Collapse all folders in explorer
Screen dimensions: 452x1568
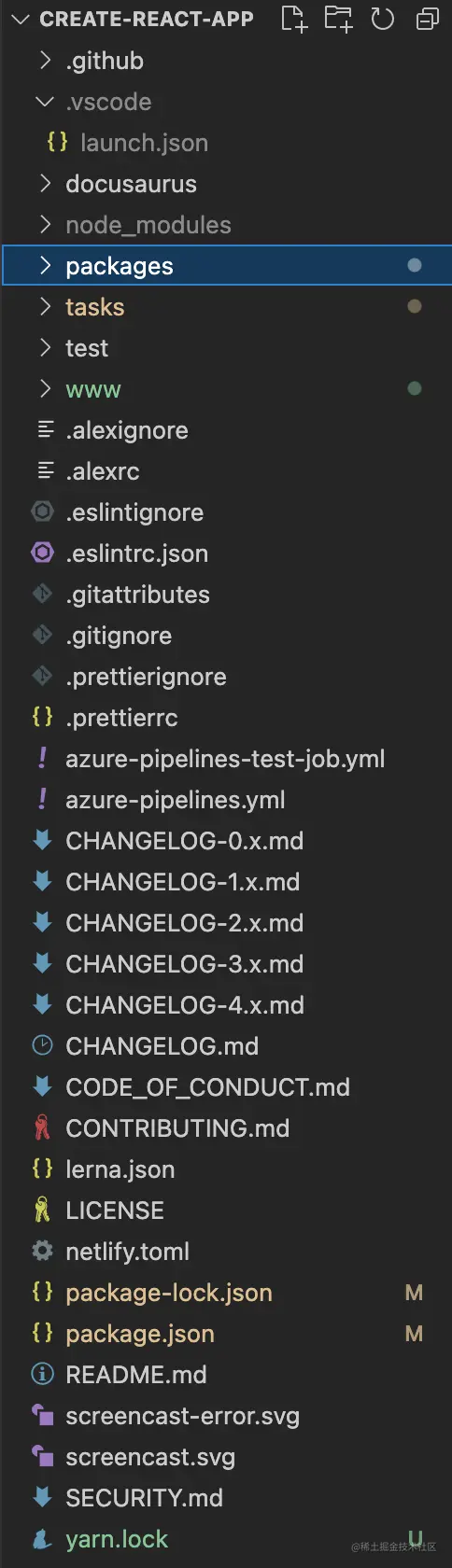coord(427,19)
